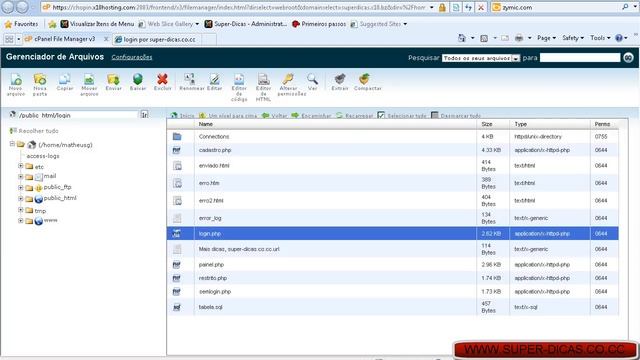Expand the public_html folder node
Screen dimensions: 640x360
click(x=20, y=198)
